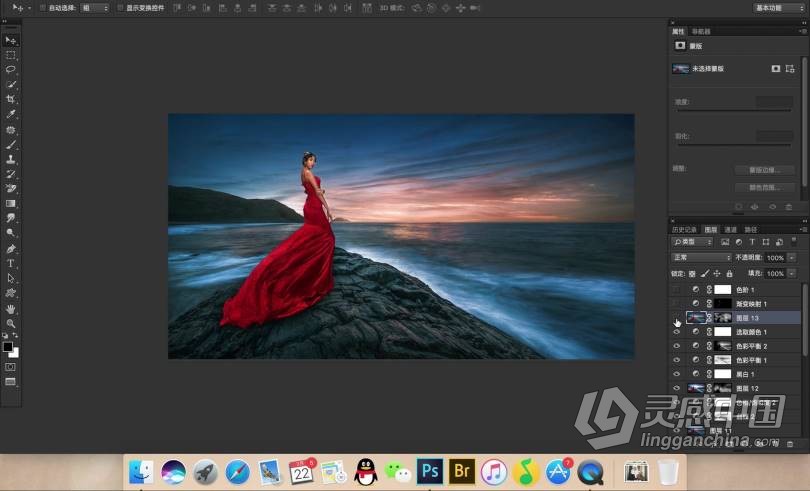The width and height of the screenshot is (810, 491).
Task: Select the Eraser tool
Action: pyautogui.click(x=10, y=189)
